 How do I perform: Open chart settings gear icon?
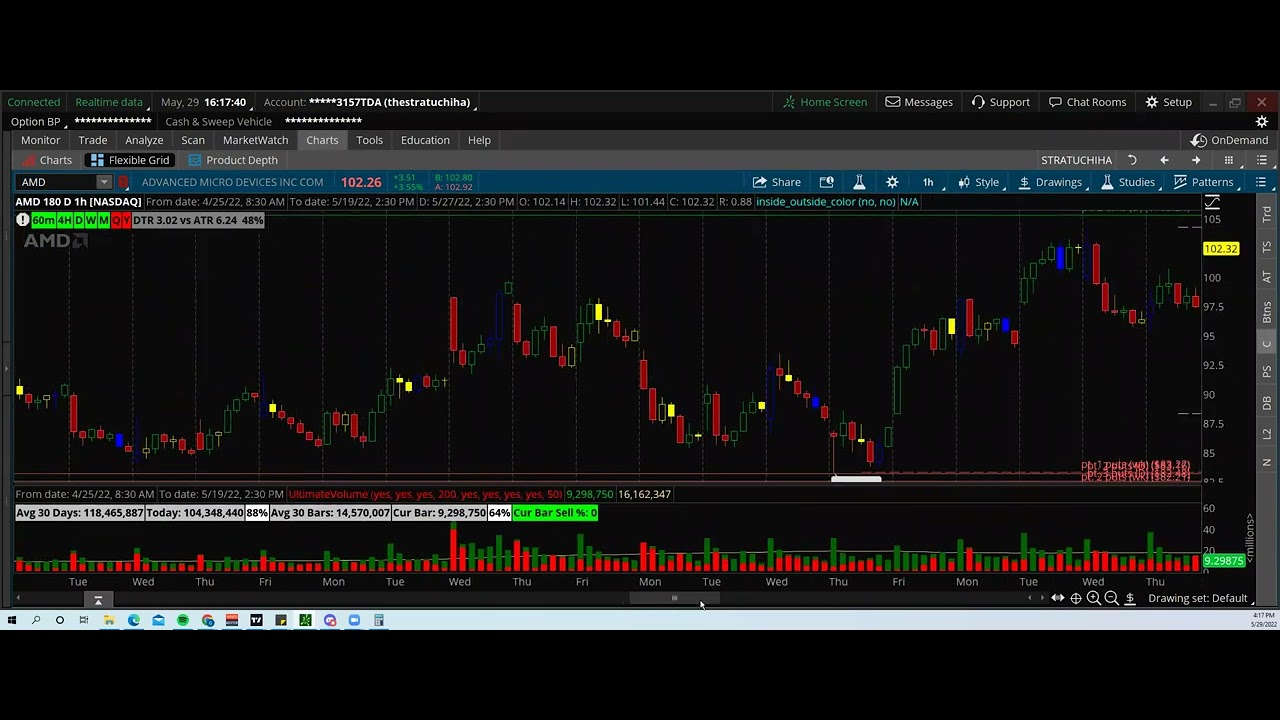892,182
